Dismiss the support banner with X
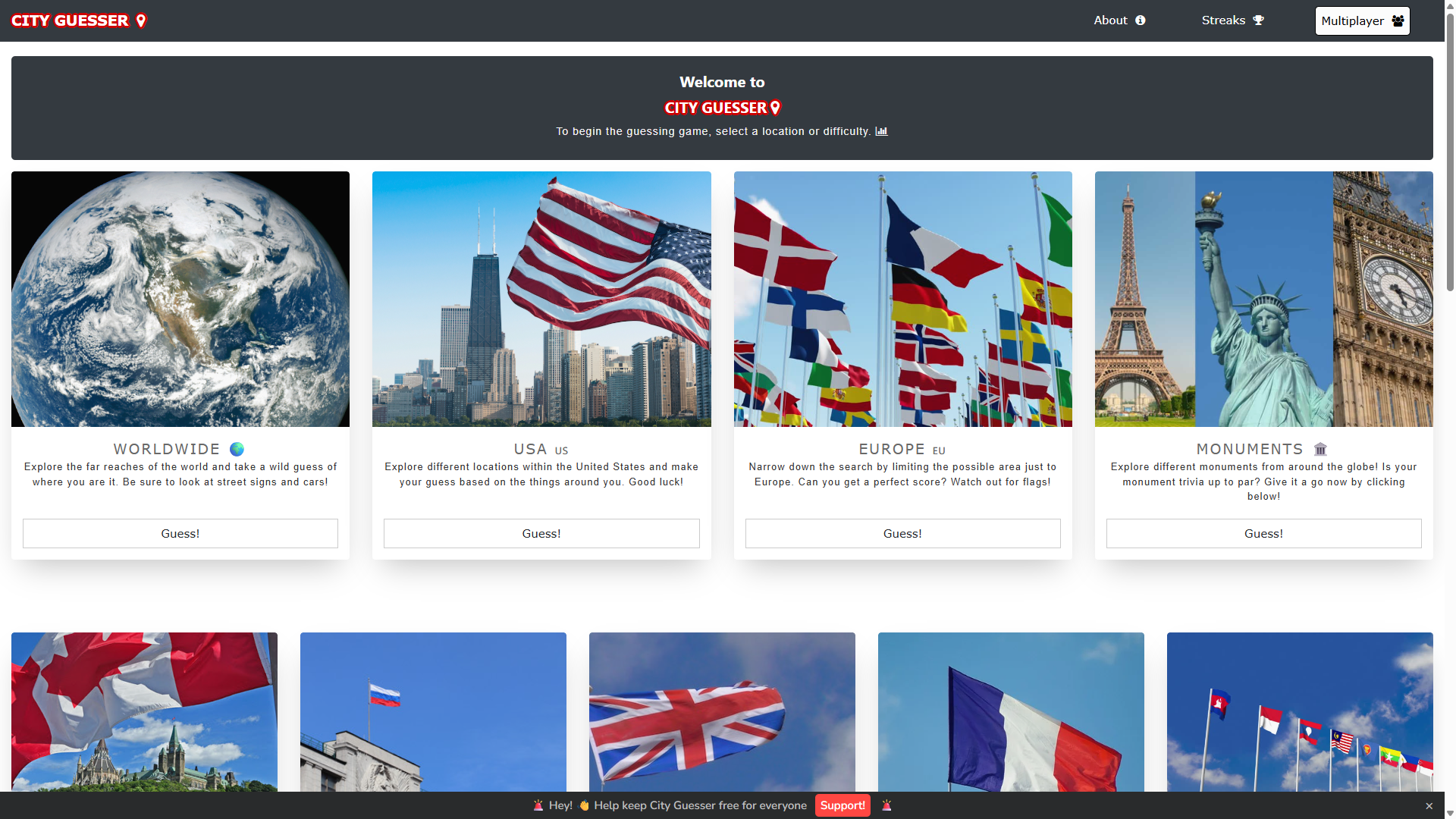The image size is (1456, 819). (x=1429, y=806)
